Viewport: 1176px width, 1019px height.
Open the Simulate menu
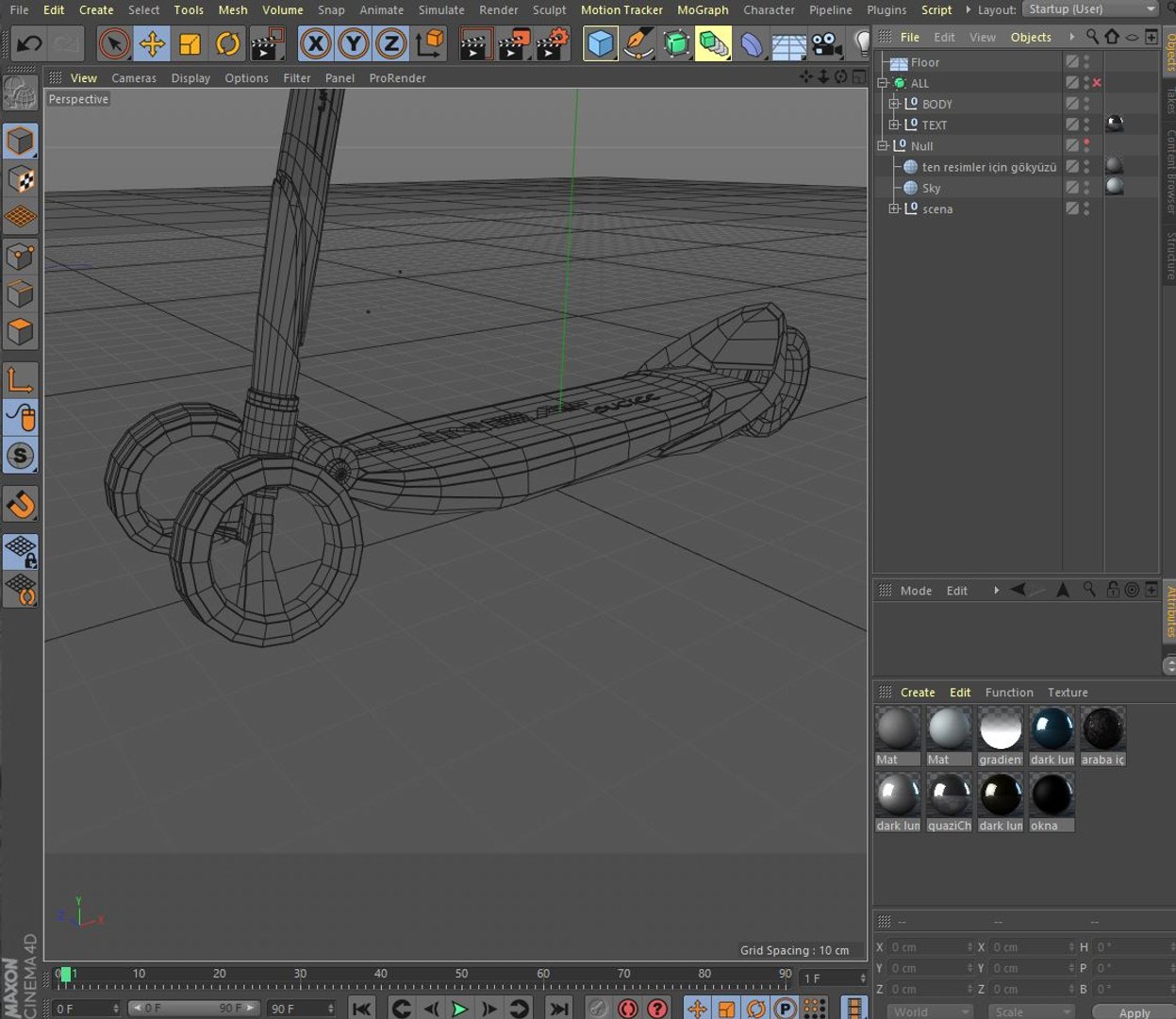pos(441,9)
